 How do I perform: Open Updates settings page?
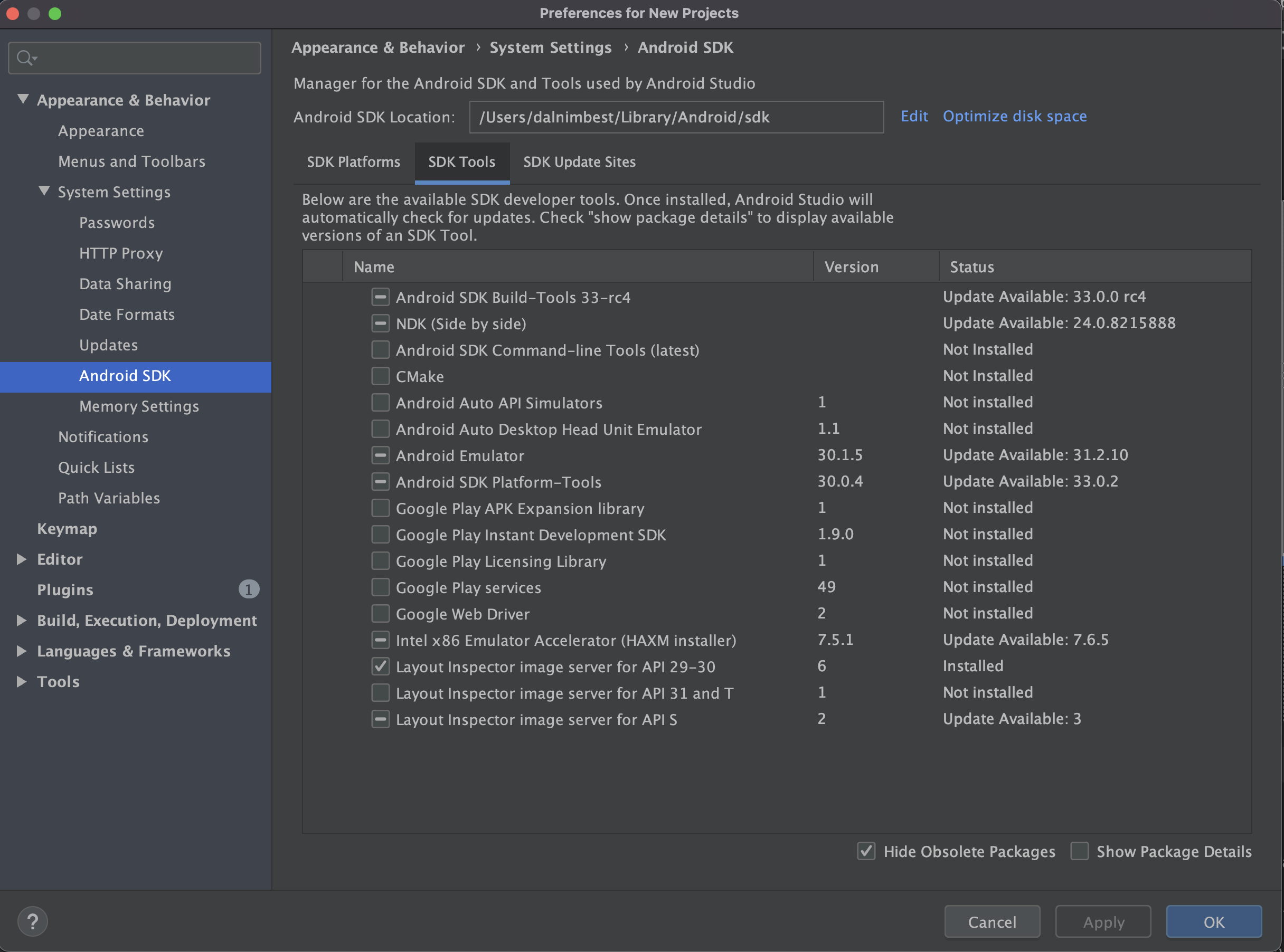click(x=108, y=345)
